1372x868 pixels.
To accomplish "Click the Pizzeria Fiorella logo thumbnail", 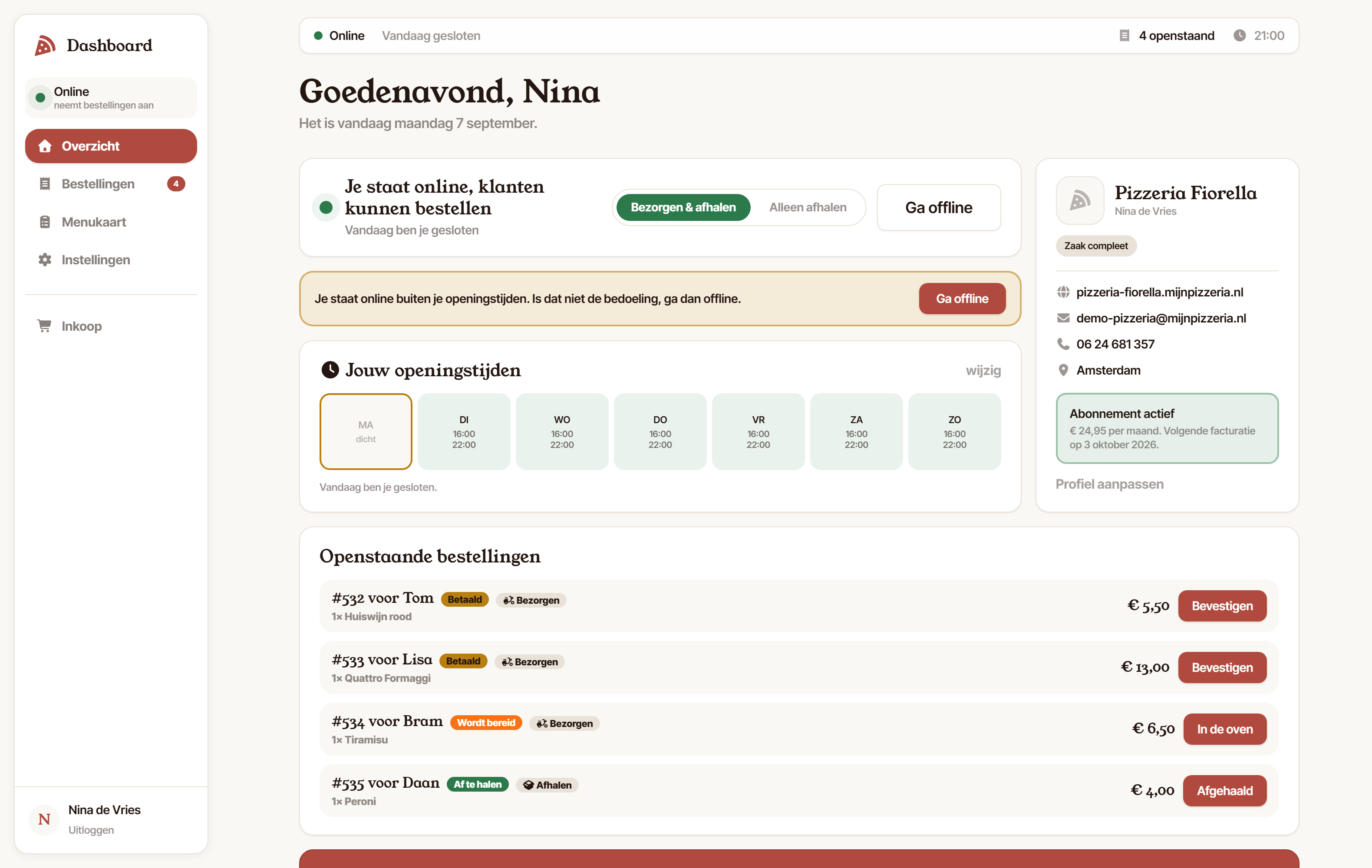I will pos(1080,201).
